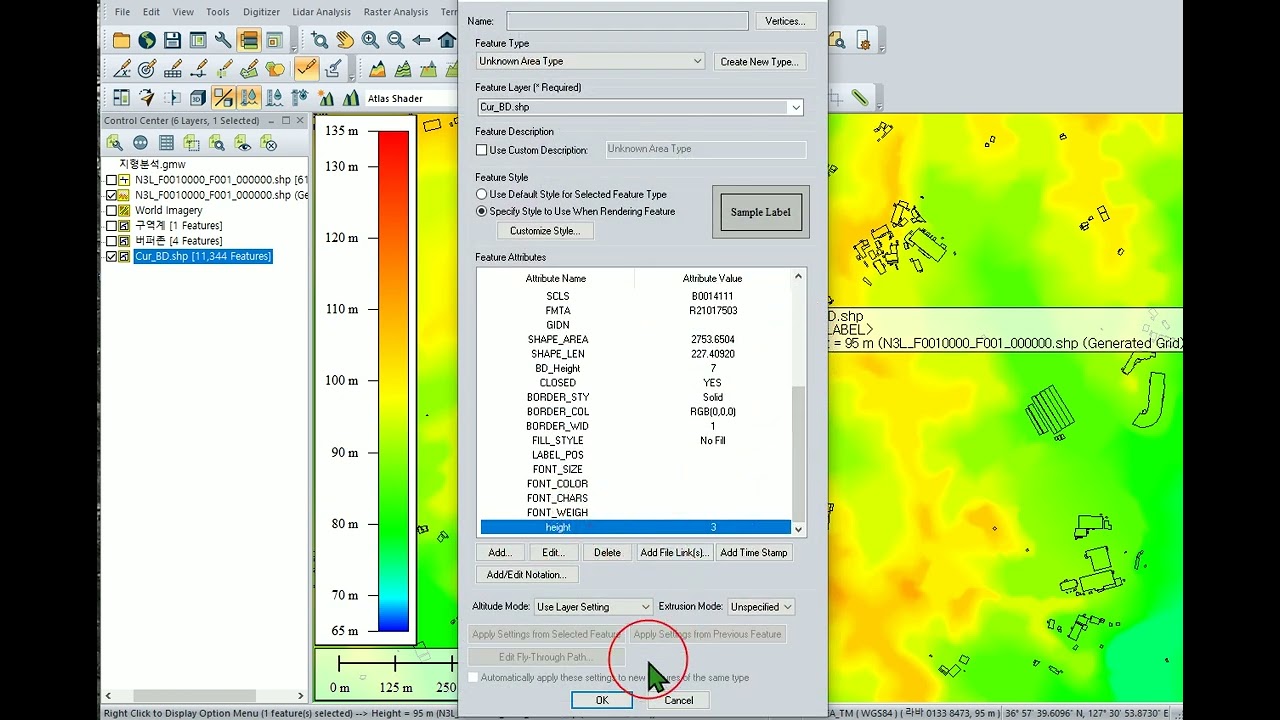Expand file toolbar overflow arrow
The width and height of the screenshot is (1280, 720).
(x=293, y=47)
